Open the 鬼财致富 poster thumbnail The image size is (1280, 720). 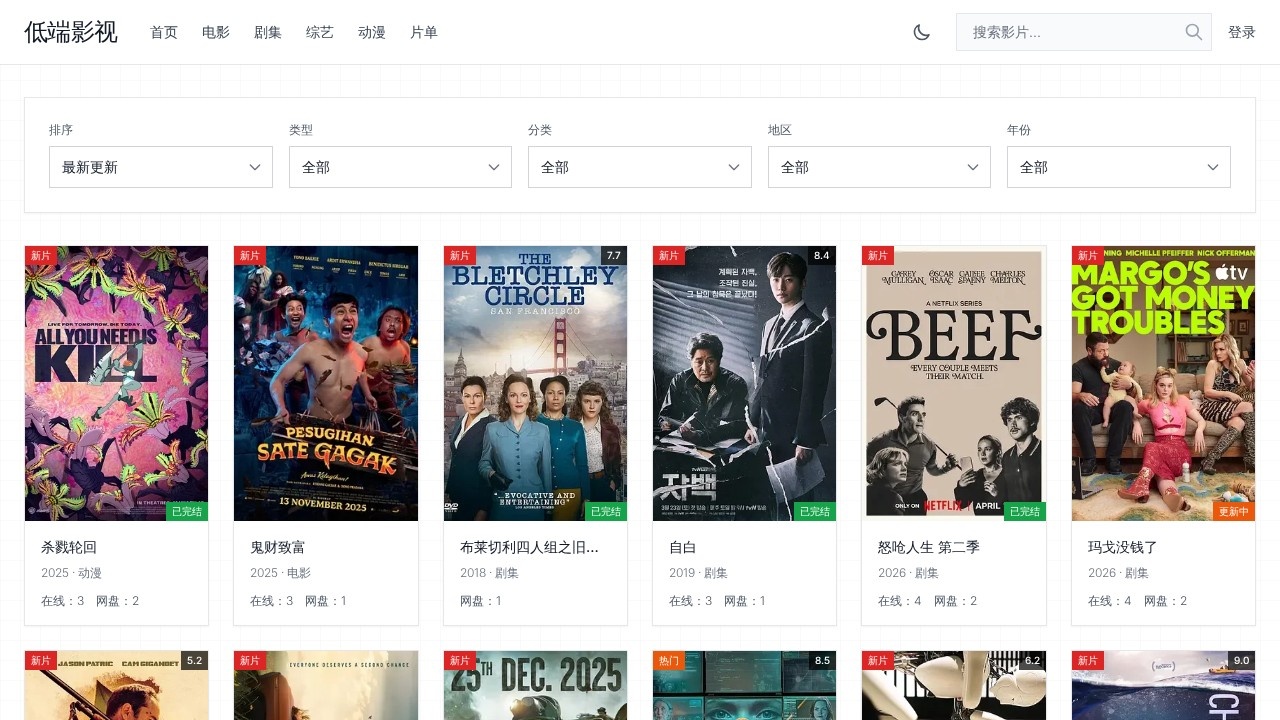326,383
